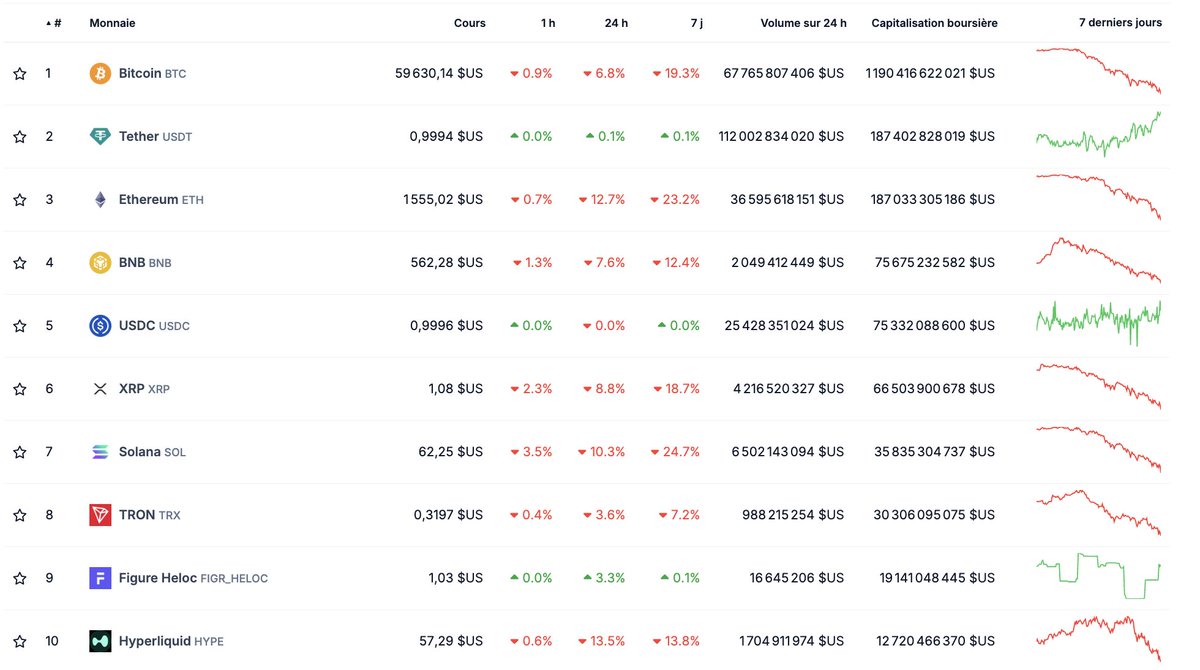Select TRON market cap 30 306 095 075 $US
This screenshot has width=1200, height=670.
pyautogui.click(x=934, y=515)
